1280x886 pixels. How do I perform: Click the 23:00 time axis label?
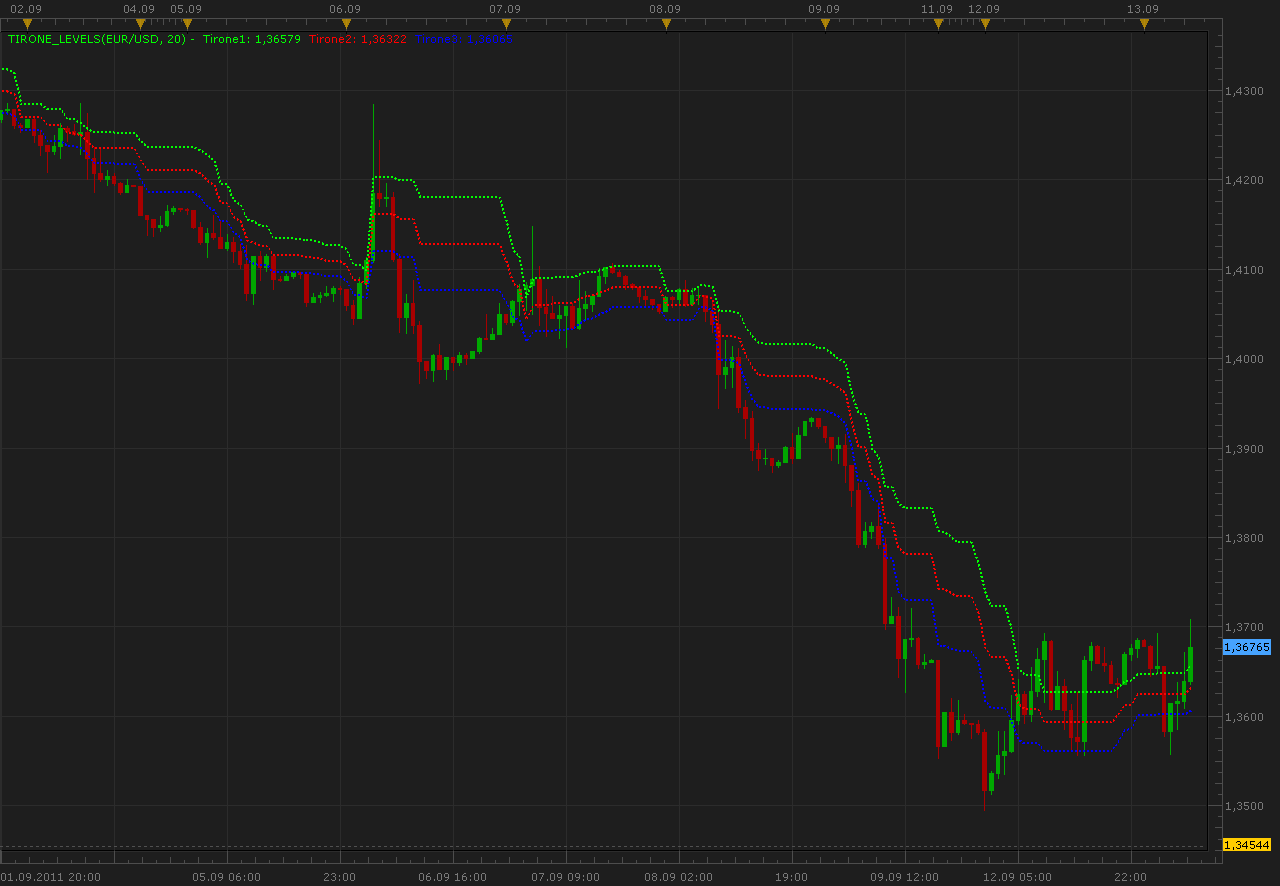pyautogui.click(x=340, y=877)
